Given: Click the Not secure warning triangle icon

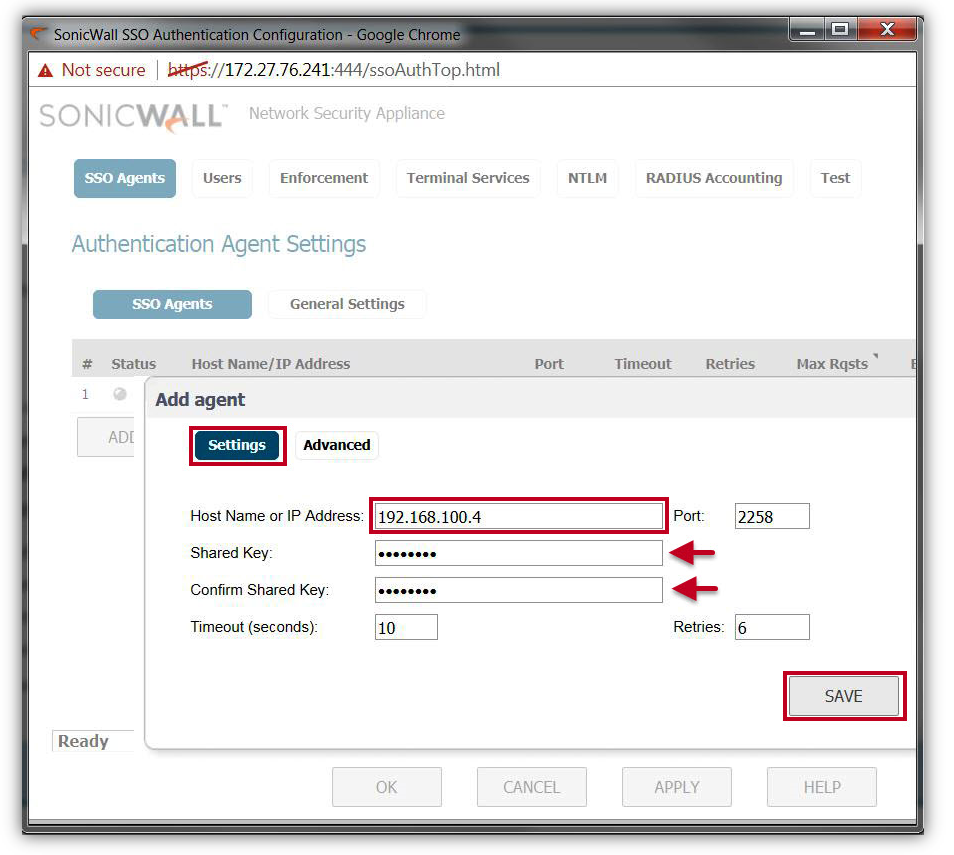Looking at the screenshot, I should (45, 71).
